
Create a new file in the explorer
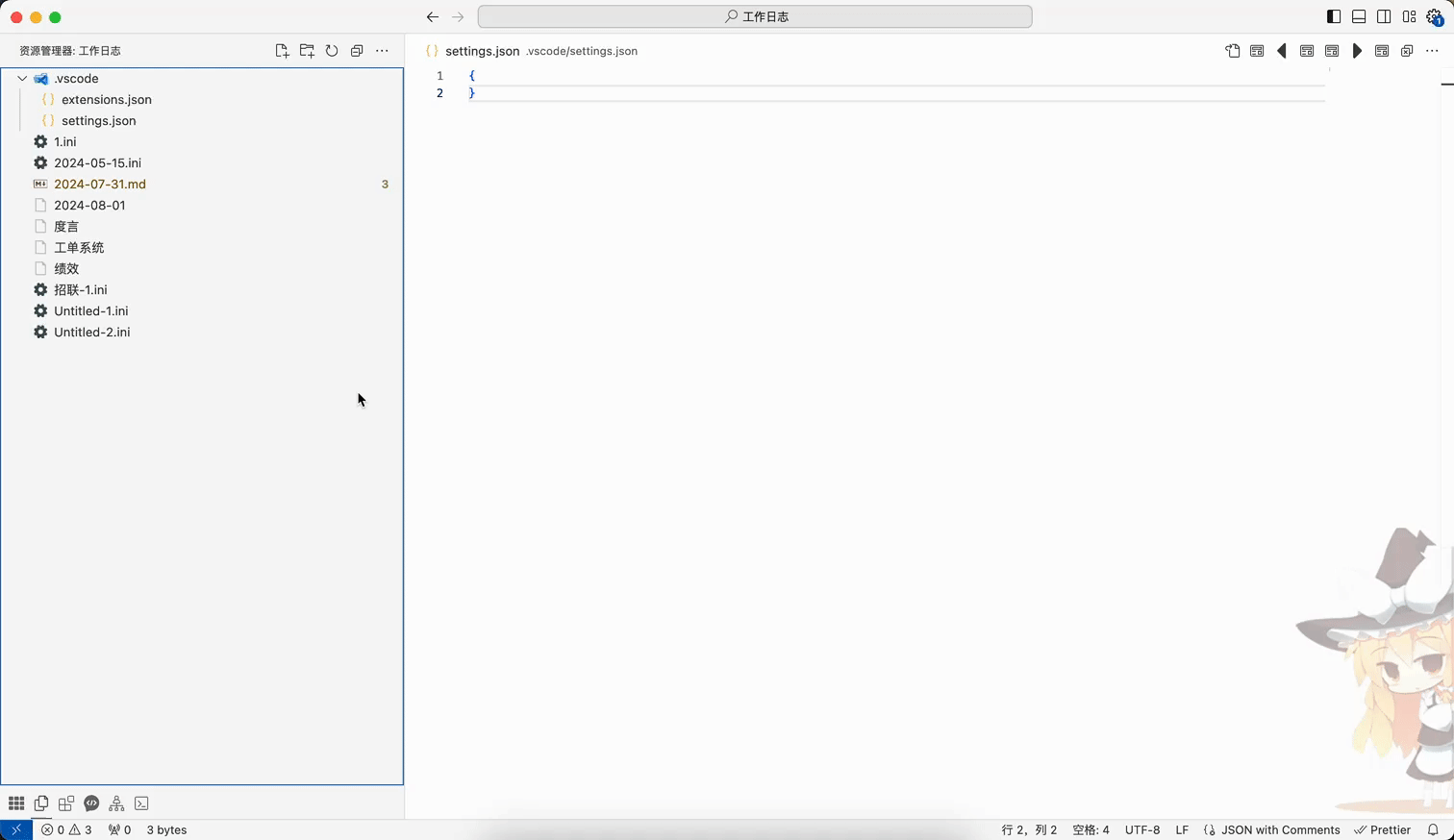(x=282, y=51)
